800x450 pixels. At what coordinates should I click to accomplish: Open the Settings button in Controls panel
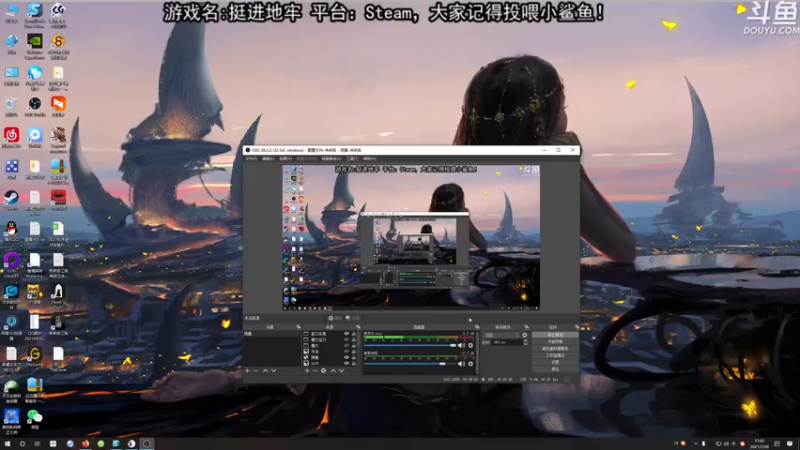point(555,362)
